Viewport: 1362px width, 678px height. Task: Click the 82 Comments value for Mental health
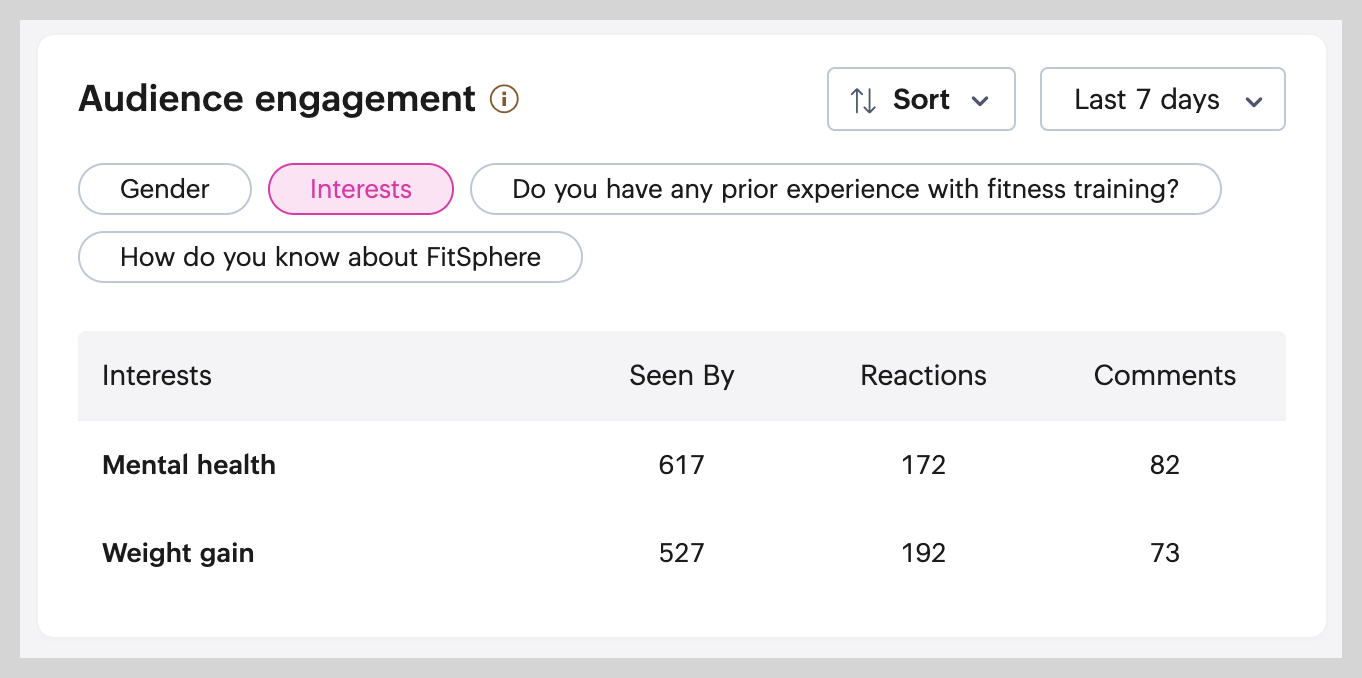1164,465
